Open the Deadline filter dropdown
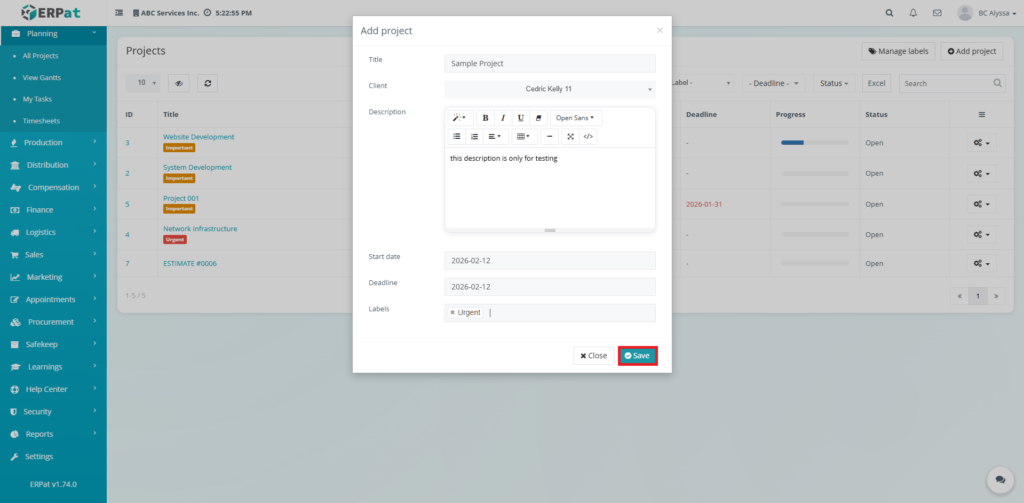 coord(774,84)
